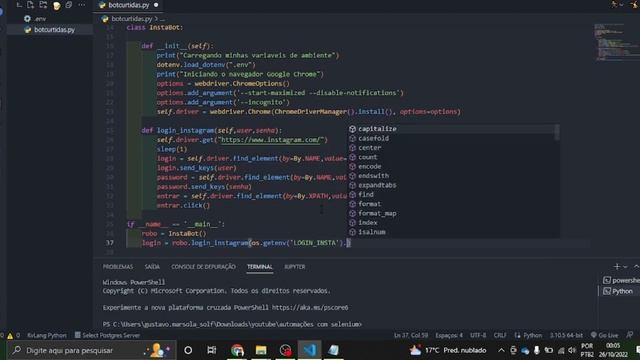Open the .env file in Explorer

click(x=40, y=19)
